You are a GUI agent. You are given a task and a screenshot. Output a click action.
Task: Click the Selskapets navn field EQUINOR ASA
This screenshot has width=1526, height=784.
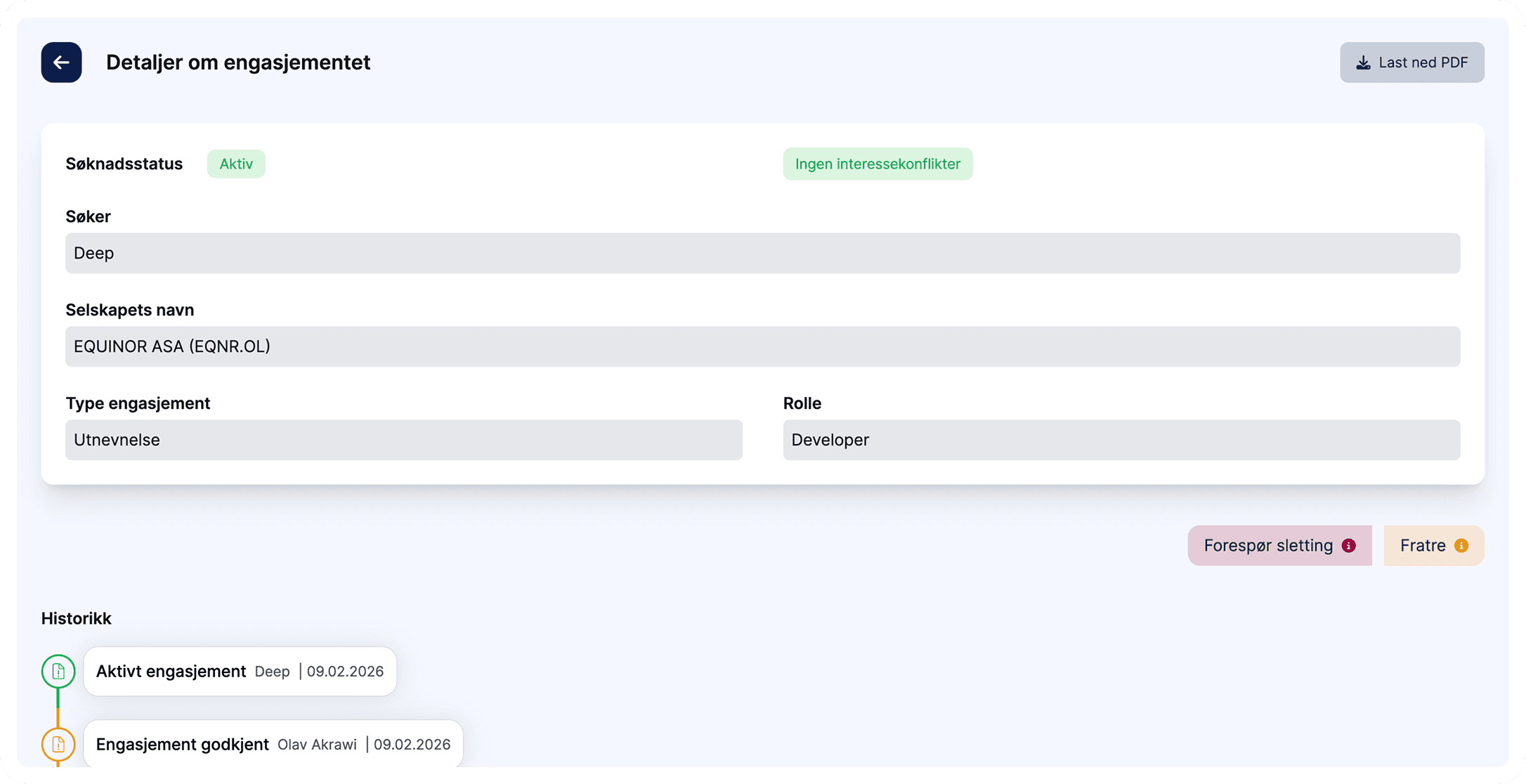[762, 346]
